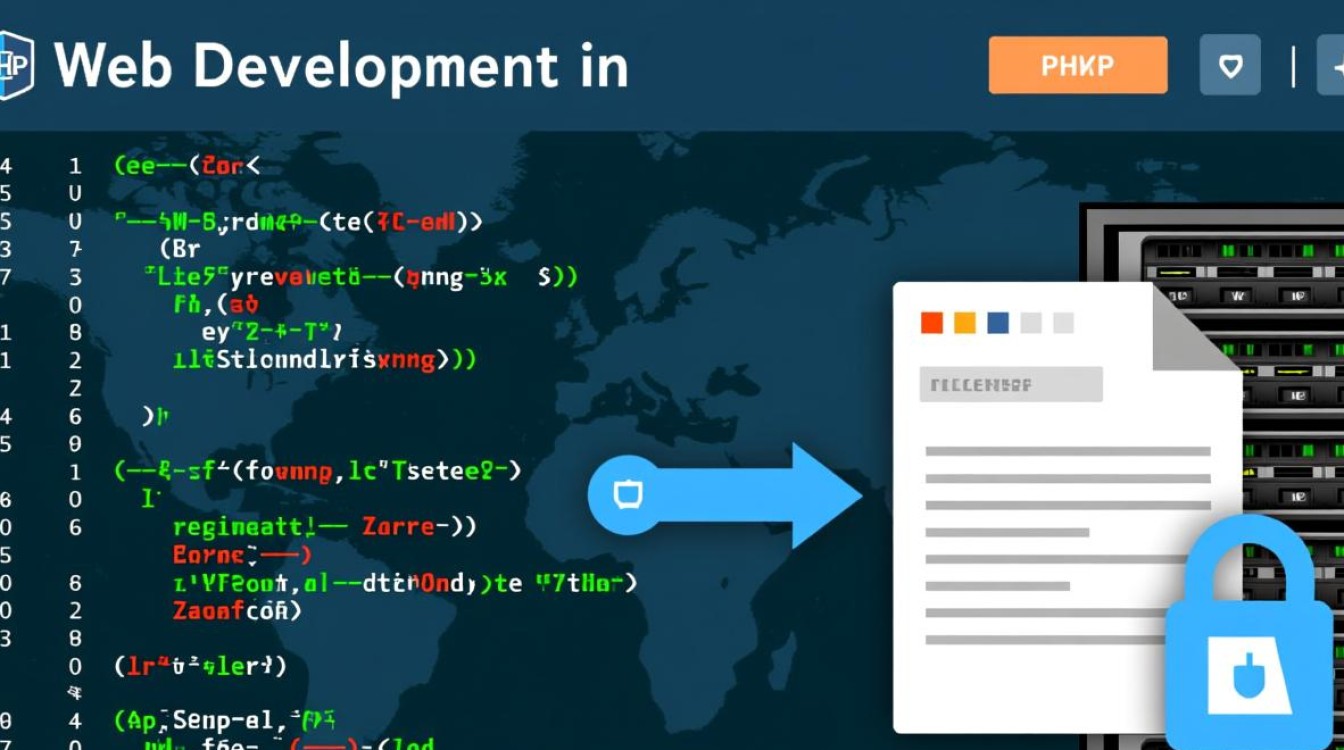The width and height of the screenshot is (1344, 750).
Task: Click the "(Ap,Senp-al" code line
Action: pyautogui.click(x=225, y=719)
